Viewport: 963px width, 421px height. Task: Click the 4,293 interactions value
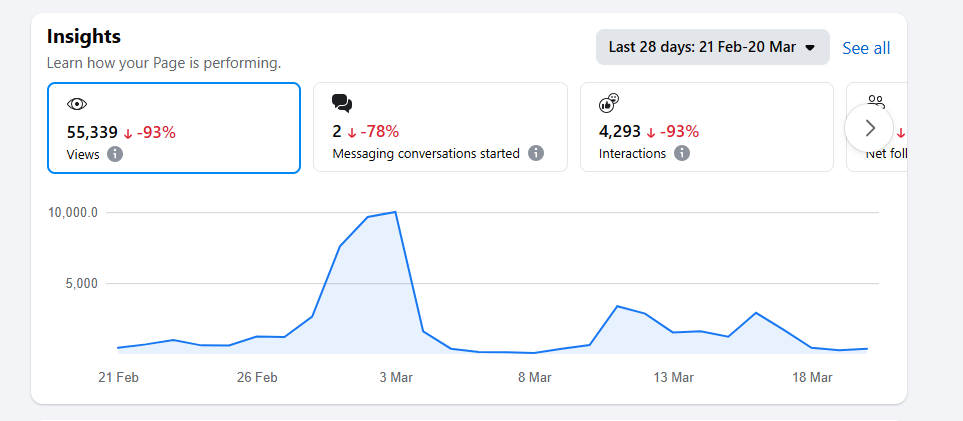tap(619, 132)
